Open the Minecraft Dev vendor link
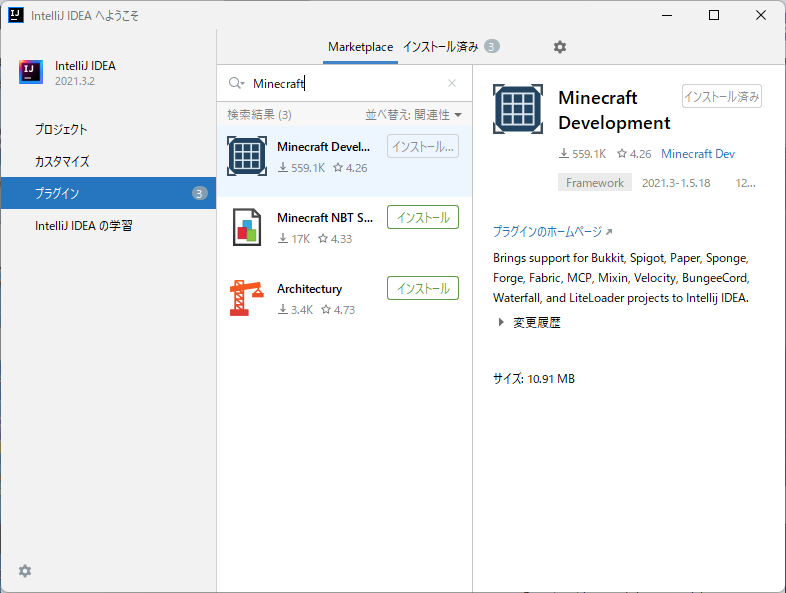The height and width of the screenshot is (593, 786). [698, 154]
